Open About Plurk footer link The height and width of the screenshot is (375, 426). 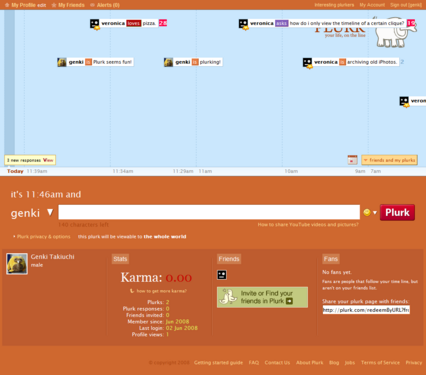pos(310,363)
